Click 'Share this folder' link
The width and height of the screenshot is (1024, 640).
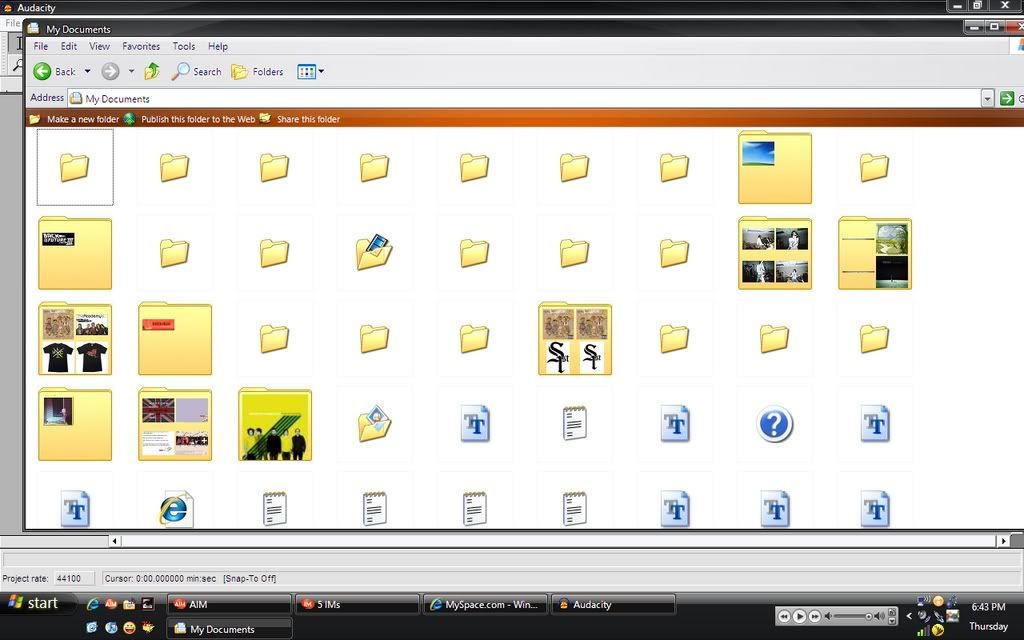(308, 119)
